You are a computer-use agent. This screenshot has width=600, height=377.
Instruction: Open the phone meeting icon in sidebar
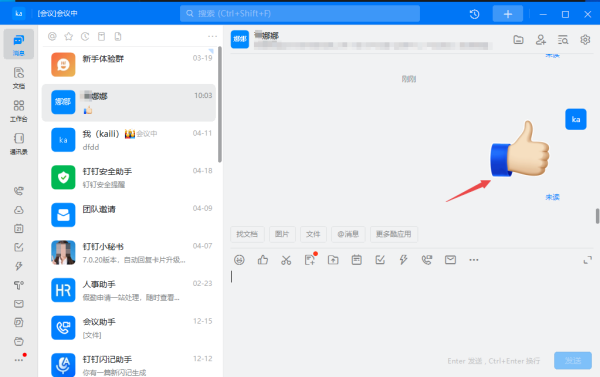coord(19,191)
